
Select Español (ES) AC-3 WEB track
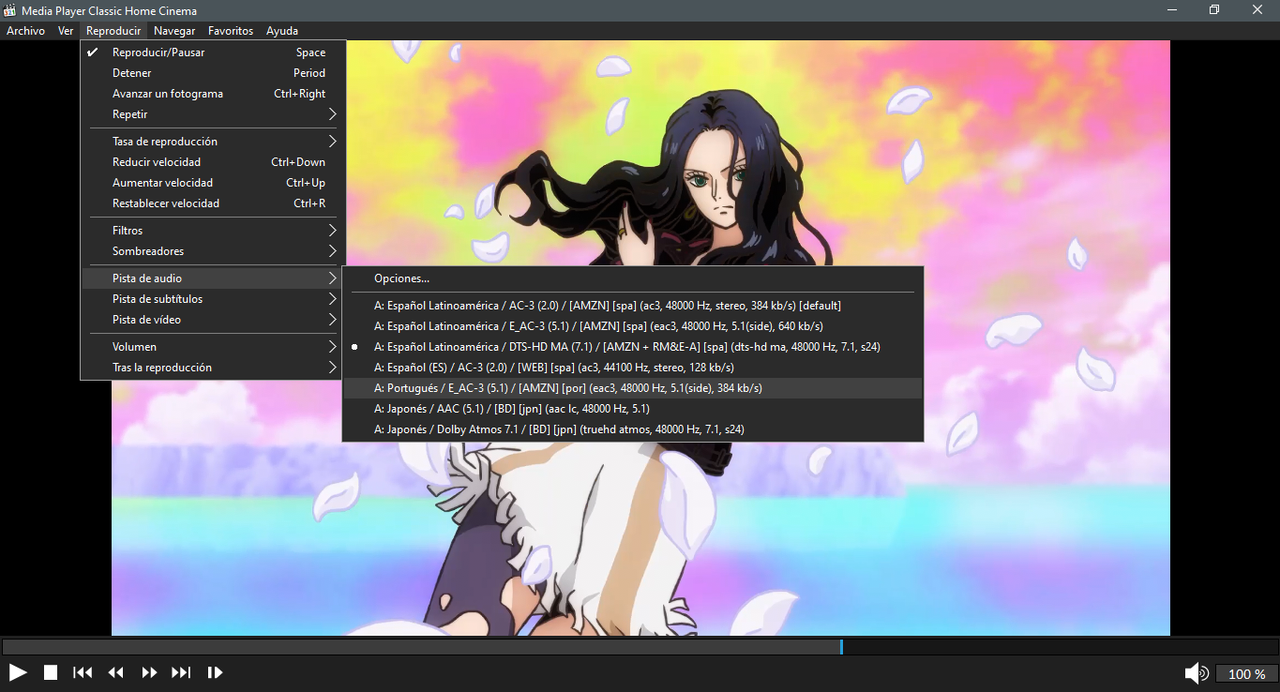[632, 367]
